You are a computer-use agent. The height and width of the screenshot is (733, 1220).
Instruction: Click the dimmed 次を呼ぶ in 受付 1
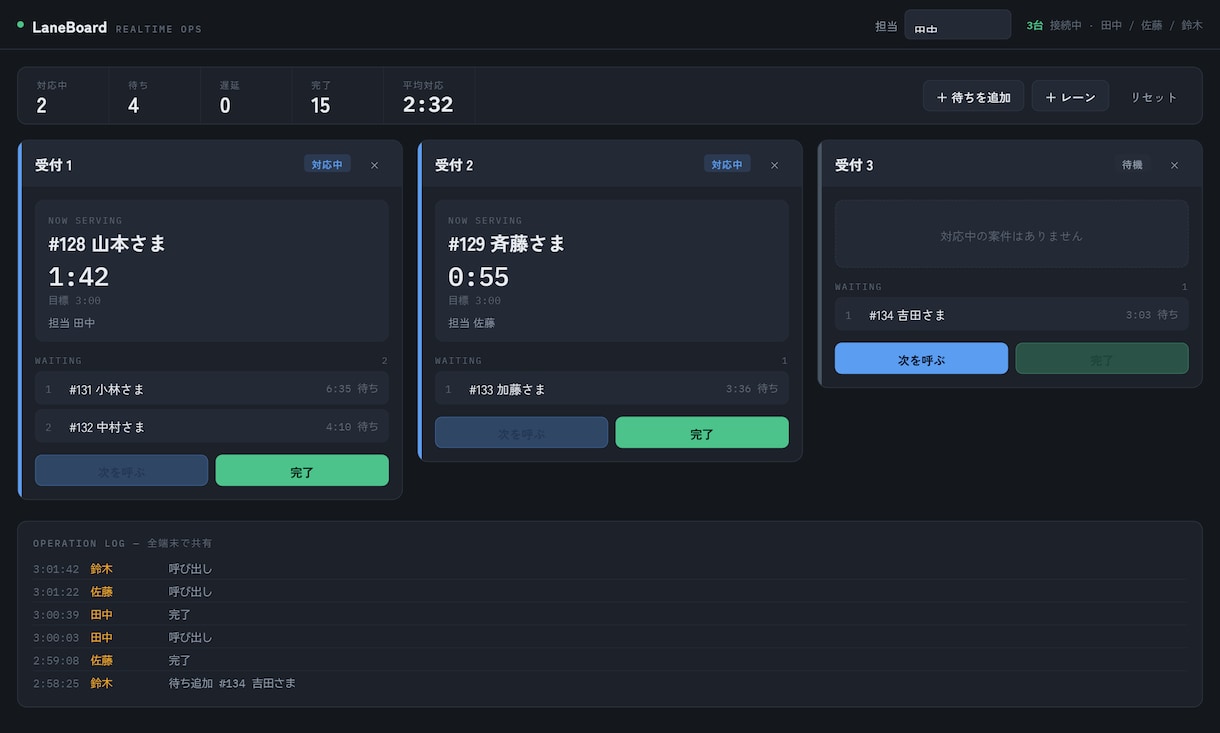tap(121, 471)
